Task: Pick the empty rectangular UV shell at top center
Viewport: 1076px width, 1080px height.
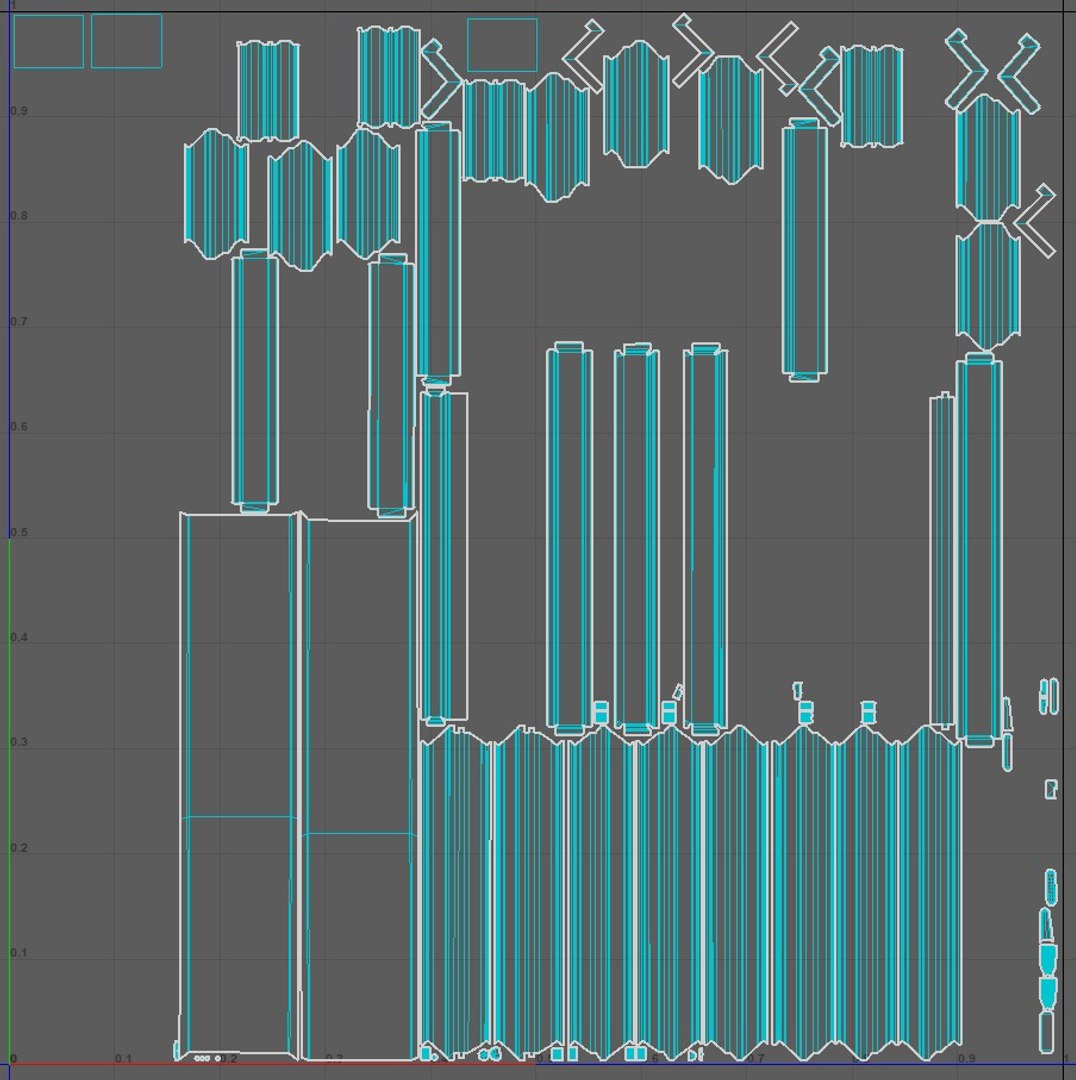Action: click(502, 45)
